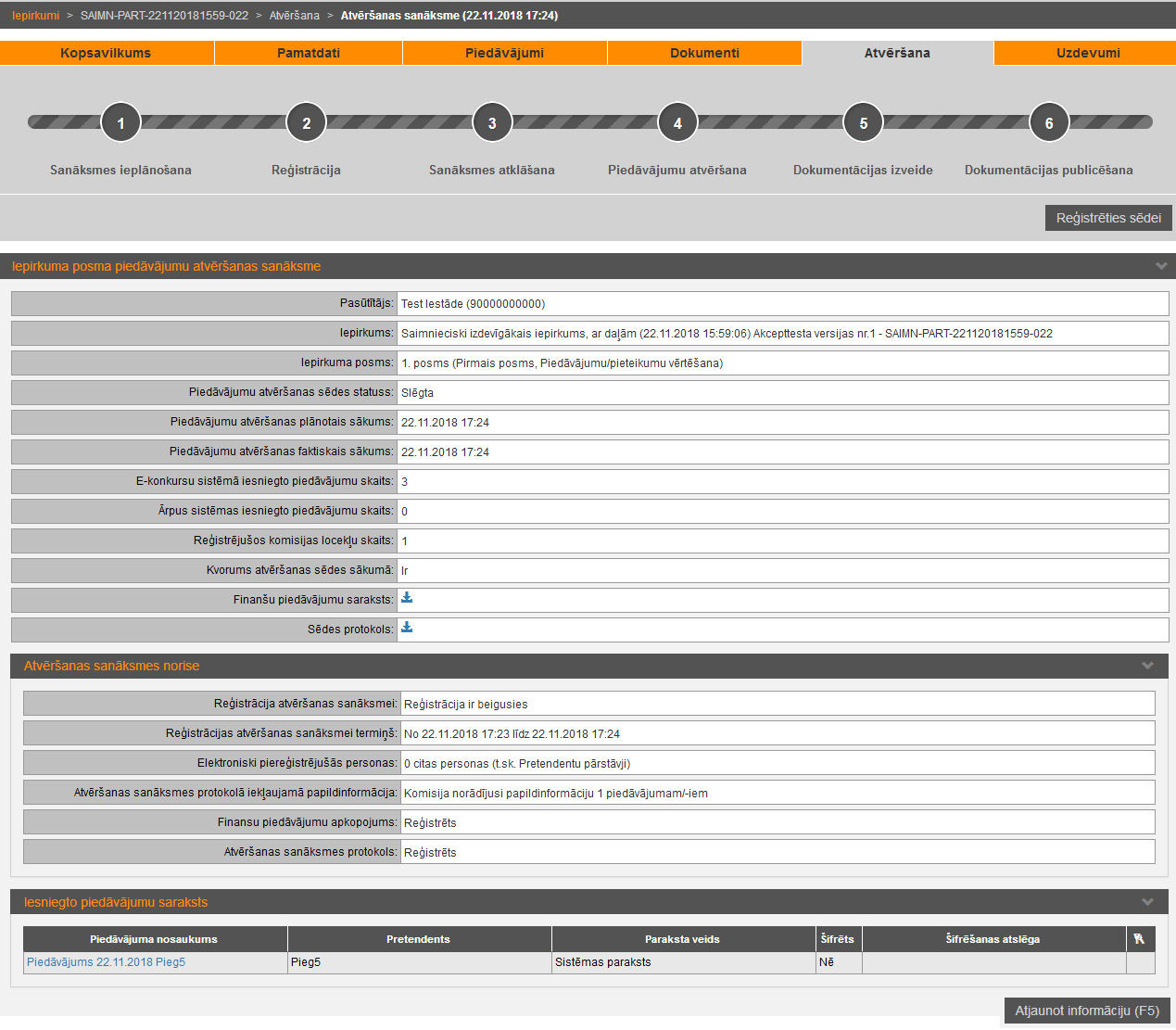Sort by Pretendents column header

(x=418, y=939)
